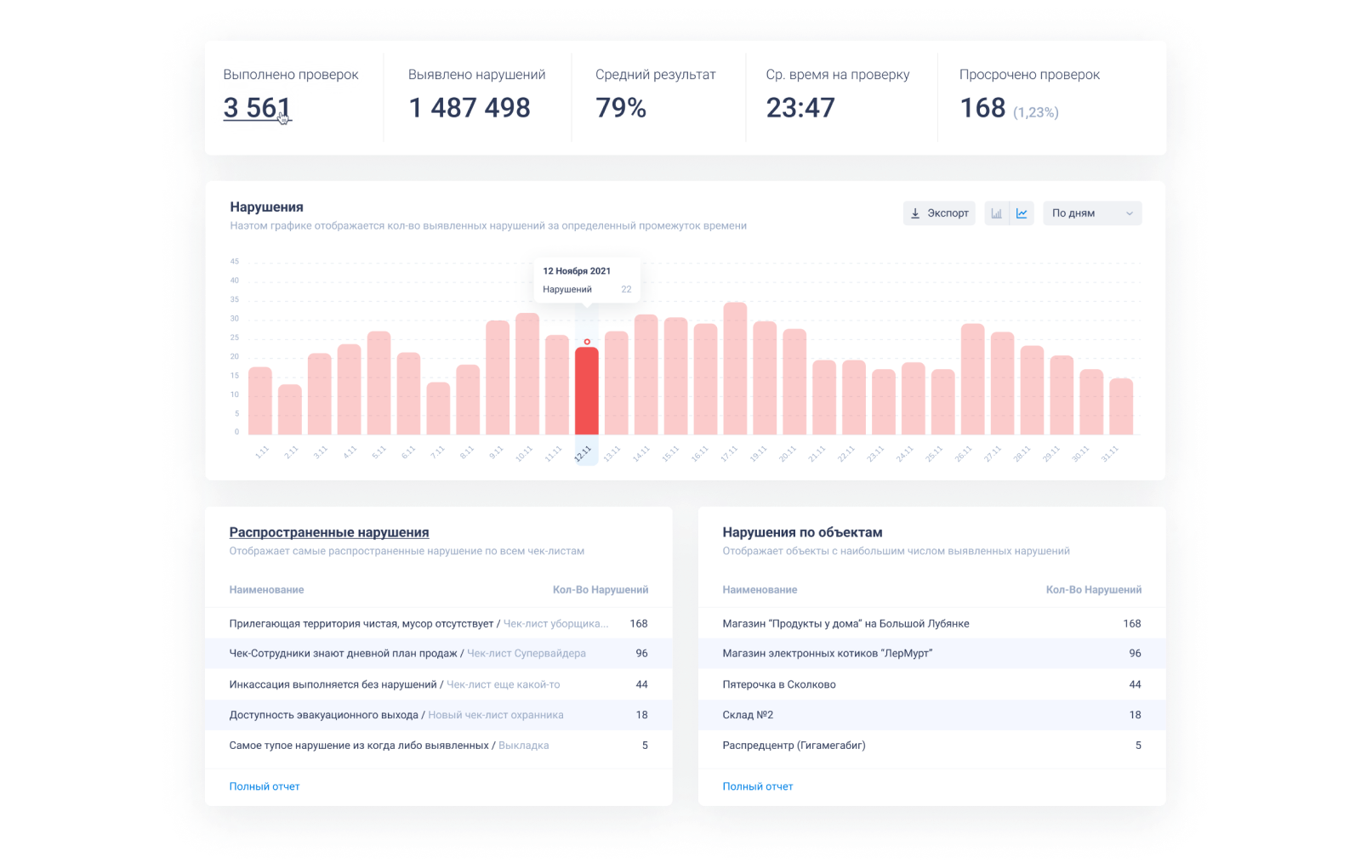Click the Экспорт download button
Image resolution: width=1372 pixels, height=868 pixels.
tap(939, 213)
